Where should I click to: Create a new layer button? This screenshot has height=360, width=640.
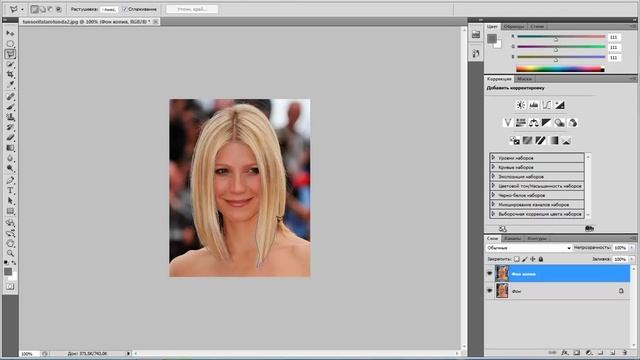pyautogui.click(x=613, y=353)
